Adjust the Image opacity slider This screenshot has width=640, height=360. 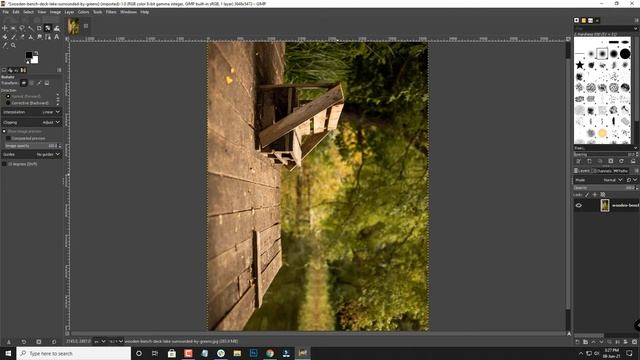coord(33,146)
